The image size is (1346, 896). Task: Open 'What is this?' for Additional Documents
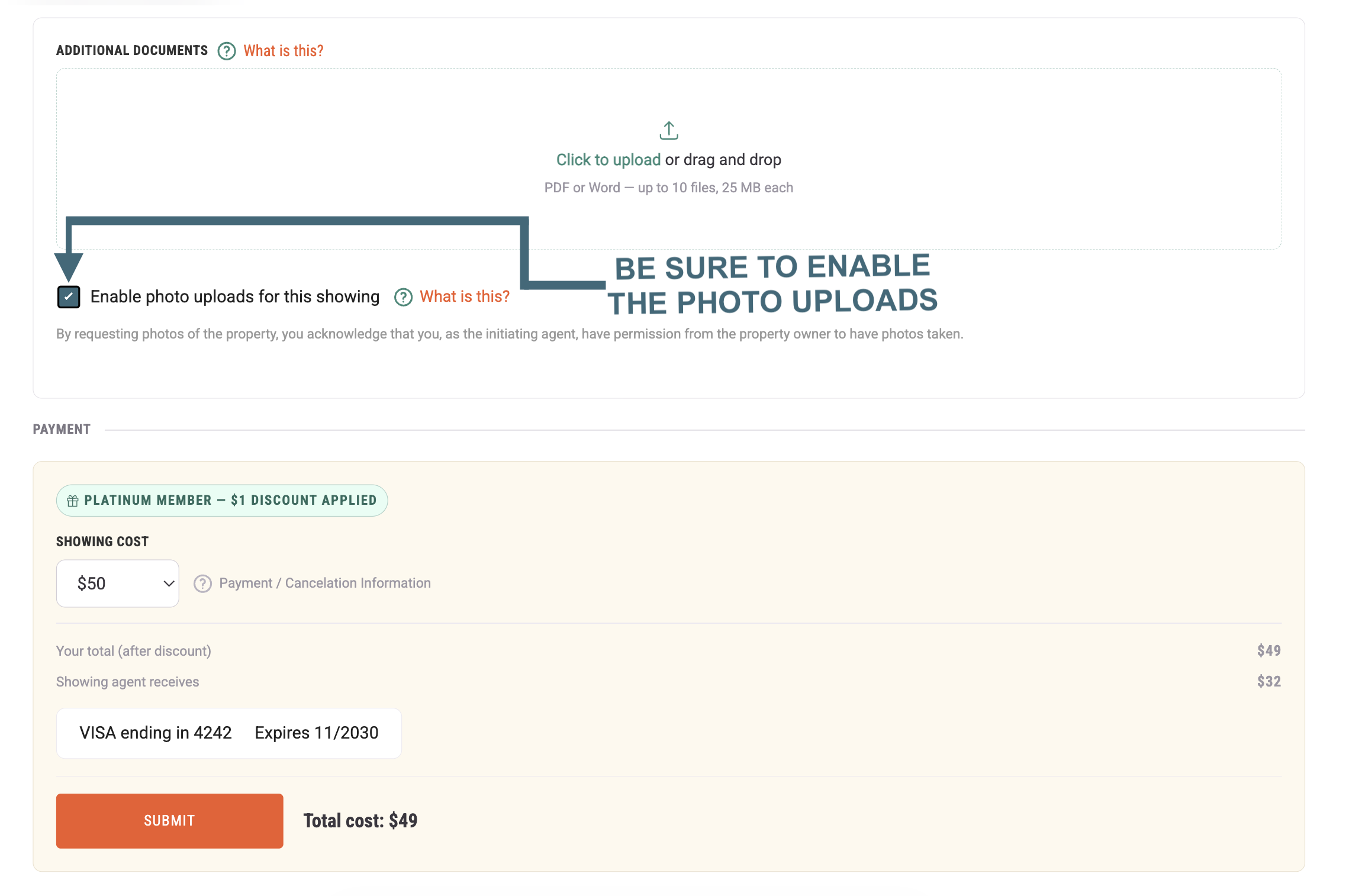point(284,51)
